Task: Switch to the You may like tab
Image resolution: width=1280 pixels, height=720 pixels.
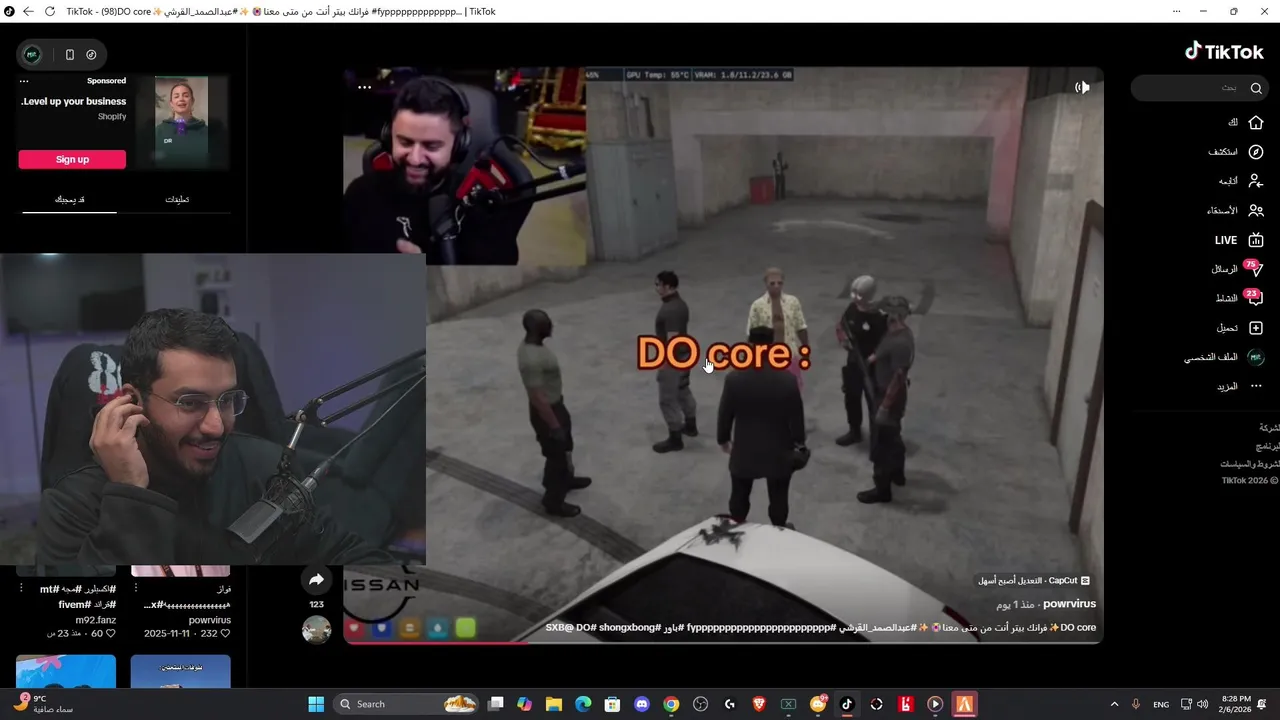Action: coord(69,199)
